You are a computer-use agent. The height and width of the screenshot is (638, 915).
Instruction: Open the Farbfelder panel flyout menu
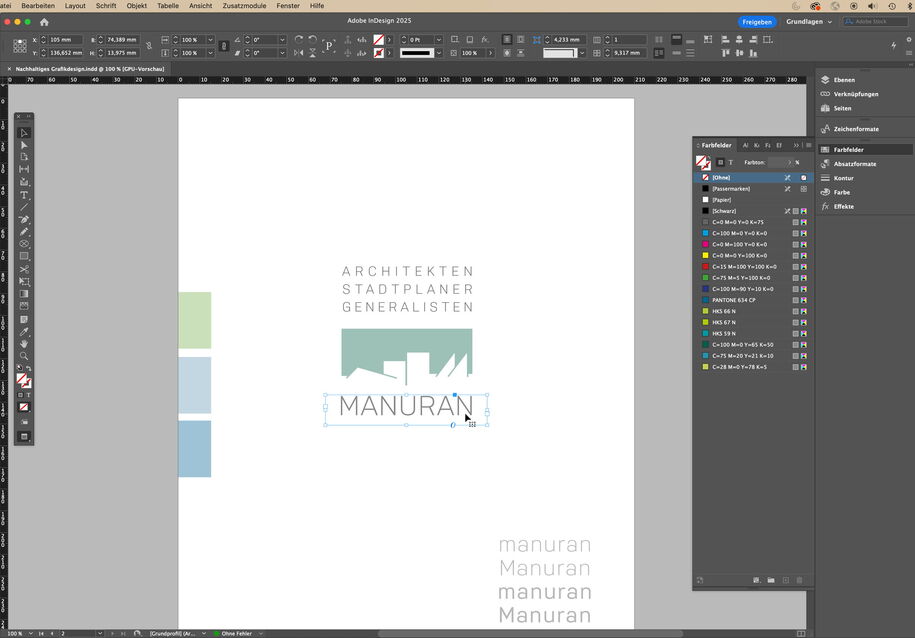[x=808, y=145]
